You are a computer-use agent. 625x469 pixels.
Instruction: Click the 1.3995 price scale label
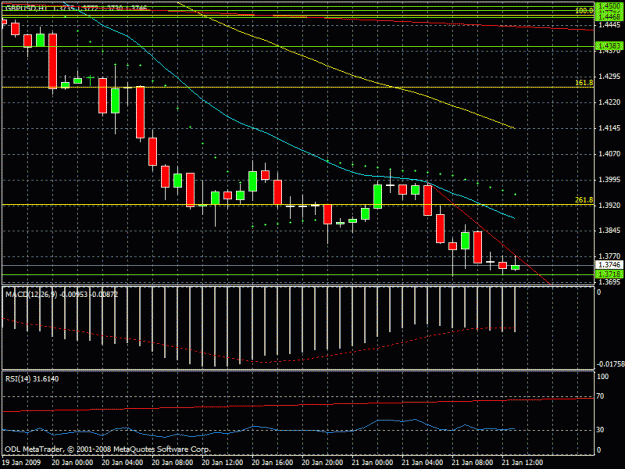[x=609, y=180]
